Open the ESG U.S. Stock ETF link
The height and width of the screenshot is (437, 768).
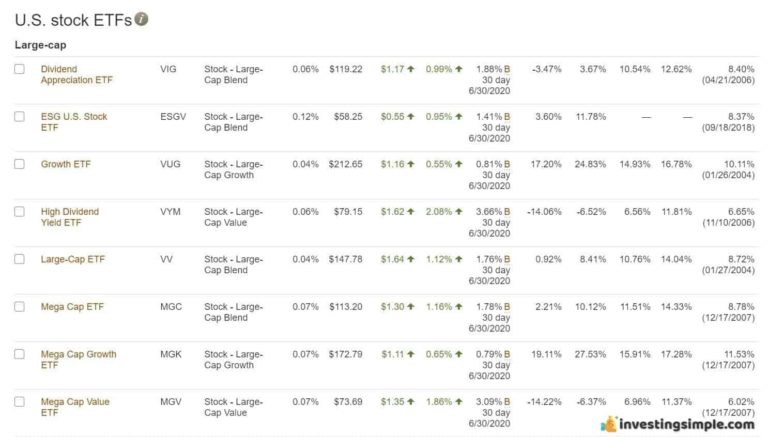coord(73,122)
